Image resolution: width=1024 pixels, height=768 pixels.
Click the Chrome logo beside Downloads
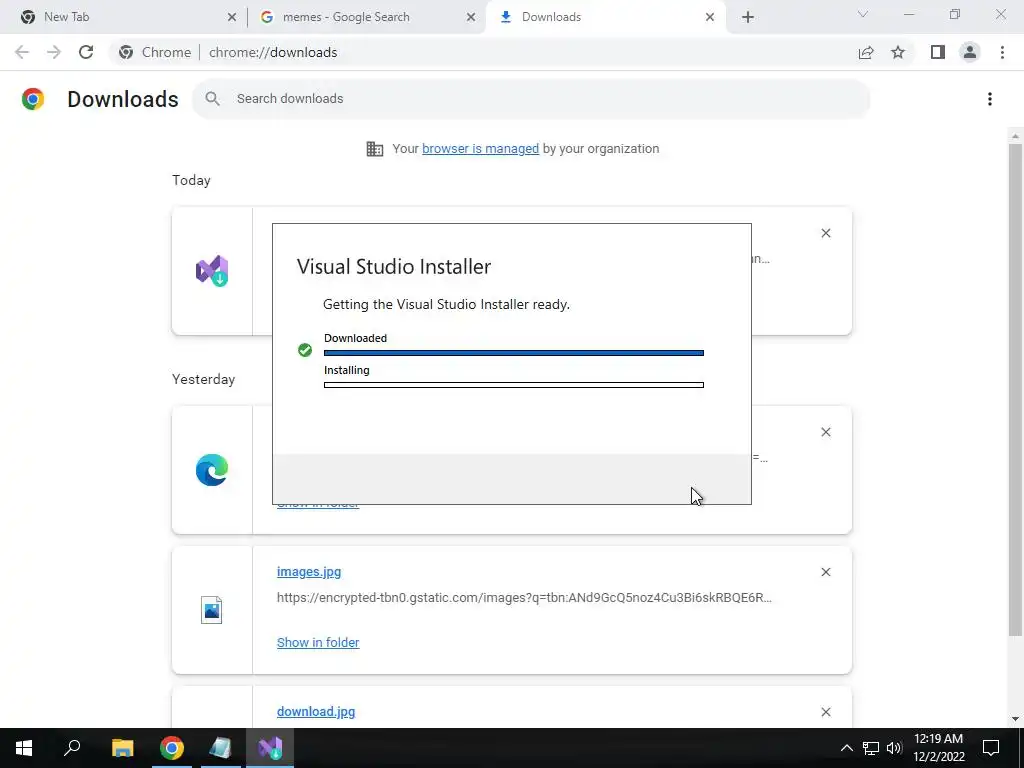click(x=33, y=99)
